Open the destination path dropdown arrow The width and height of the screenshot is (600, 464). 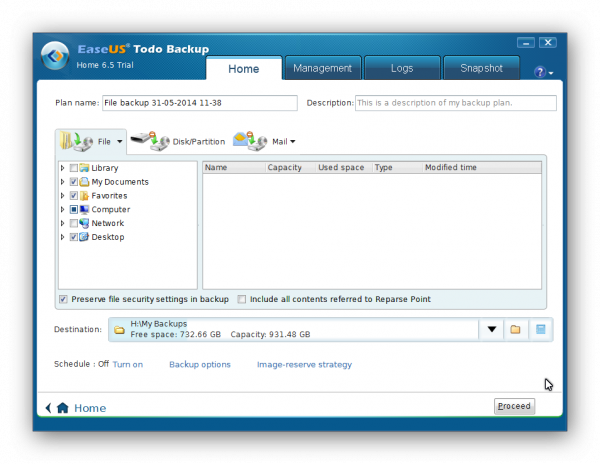click(492, 329)
